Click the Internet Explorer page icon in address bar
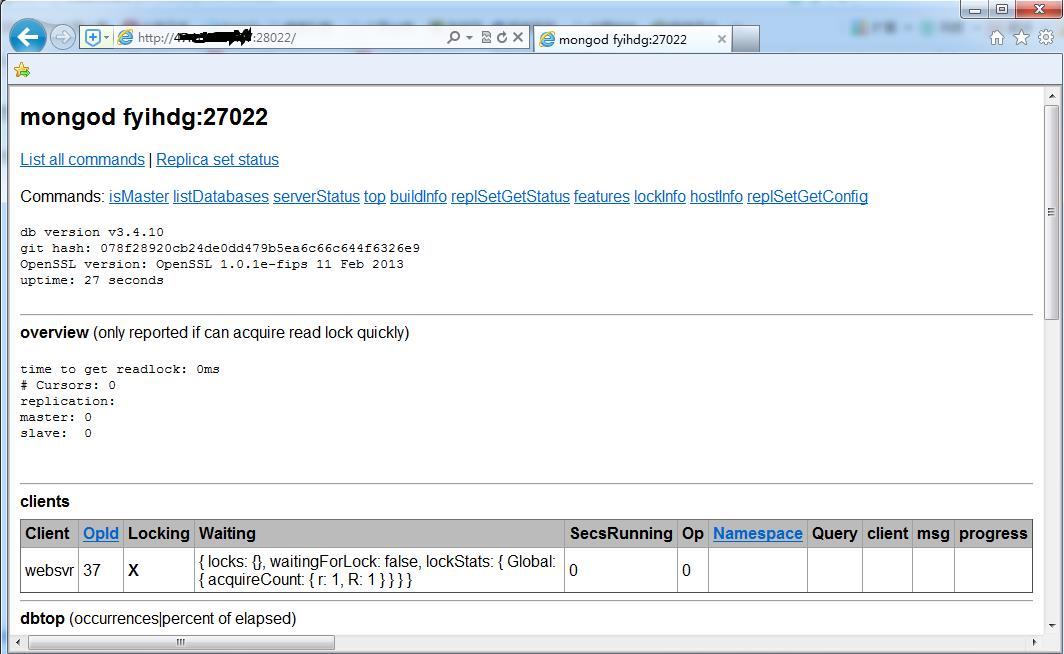Viewport: 1064px width, 654px height. point(125,37)
